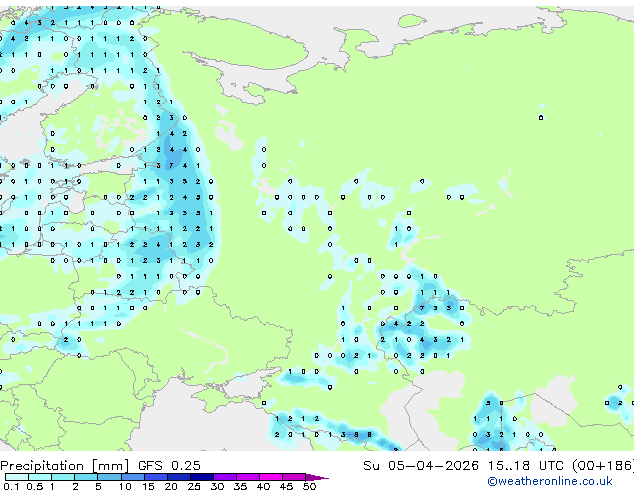
Task: Select the purple swatch between 30 and 35
Action: 224,477
